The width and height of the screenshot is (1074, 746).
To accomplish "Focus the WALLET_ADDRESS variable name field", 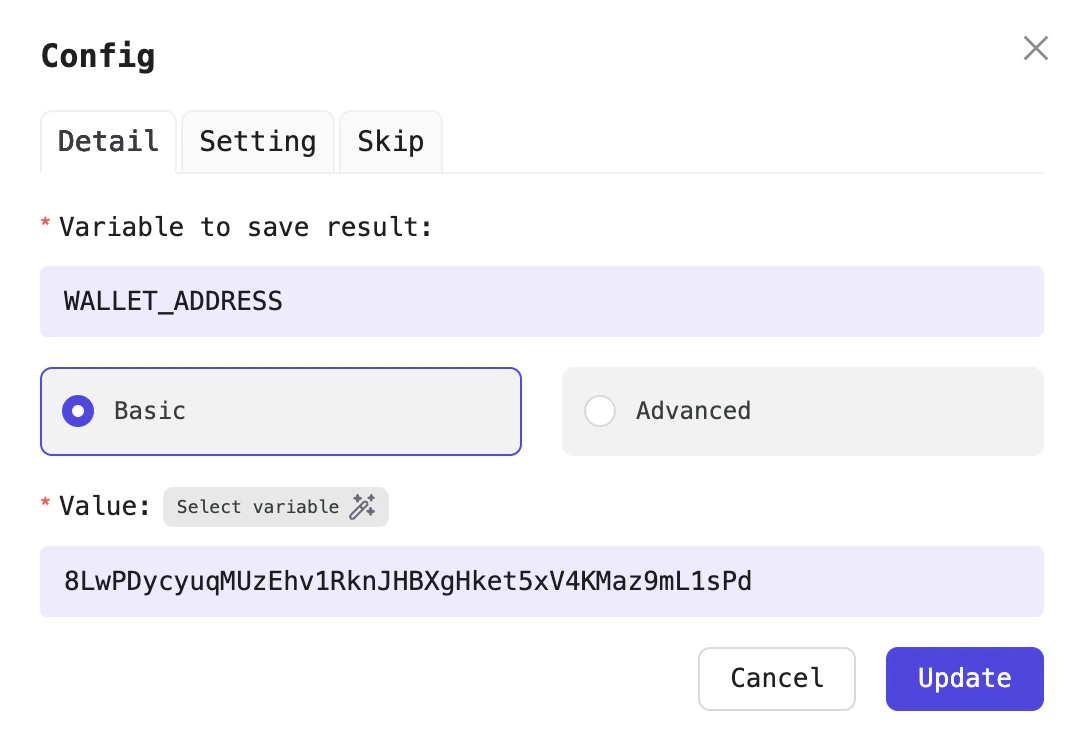I will (541, 301).
